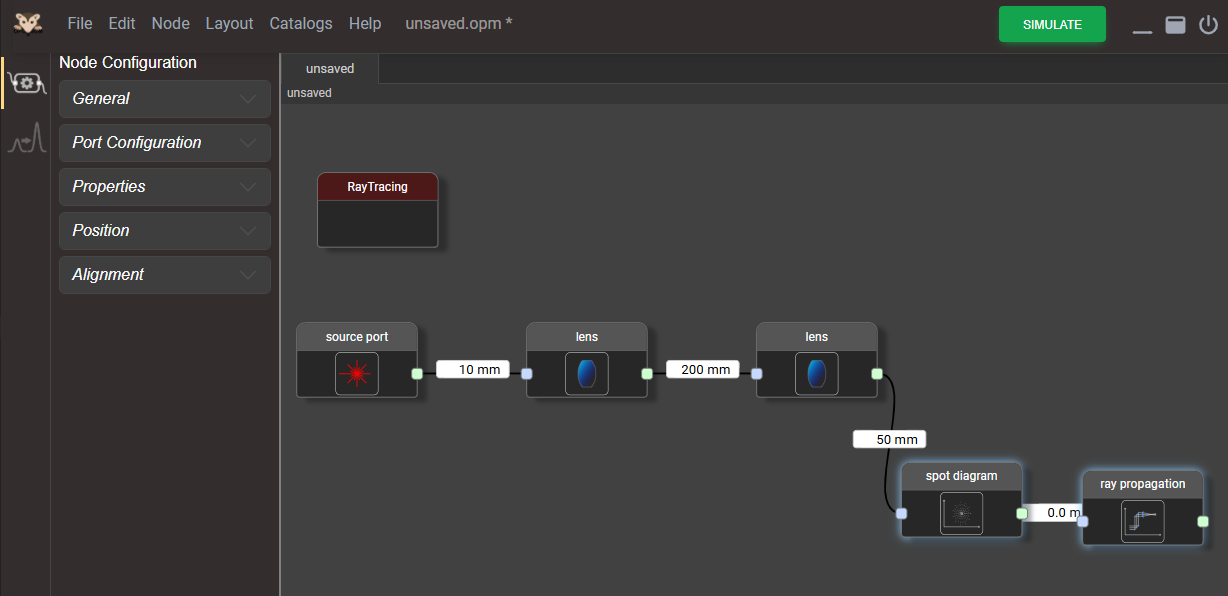1228x596 pixels.
Task: Click the Node Configuration panel heading
Action: [x=128, y=63]
